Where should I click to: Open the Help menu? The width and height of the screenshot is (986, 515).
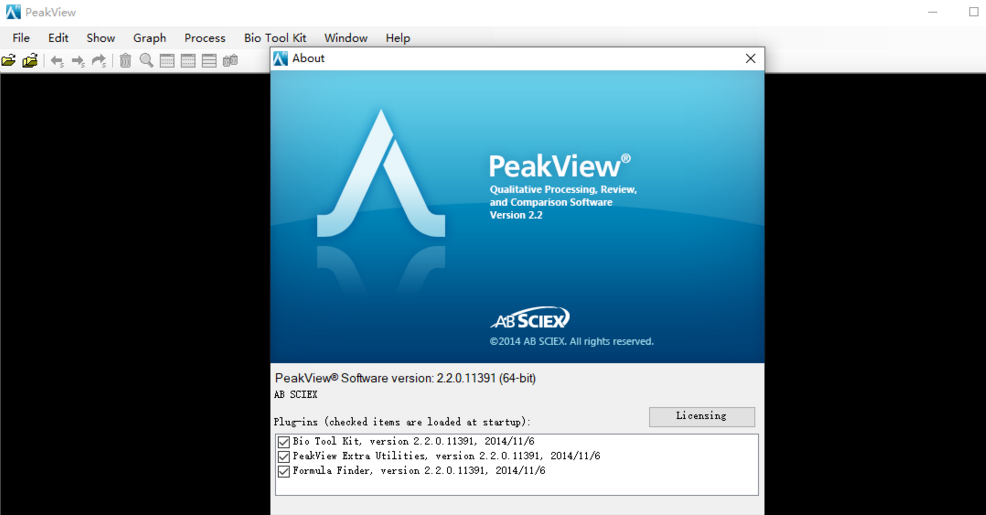[398, 38]
